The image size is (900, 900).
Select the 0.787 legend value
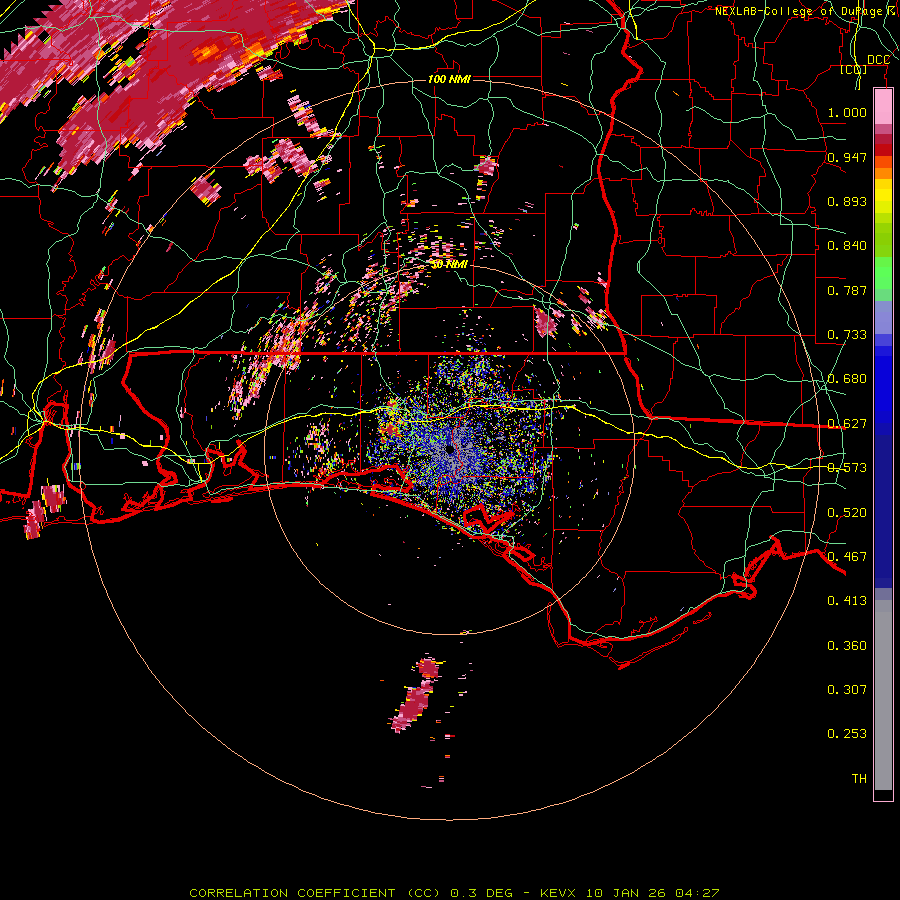click(847, 290)
